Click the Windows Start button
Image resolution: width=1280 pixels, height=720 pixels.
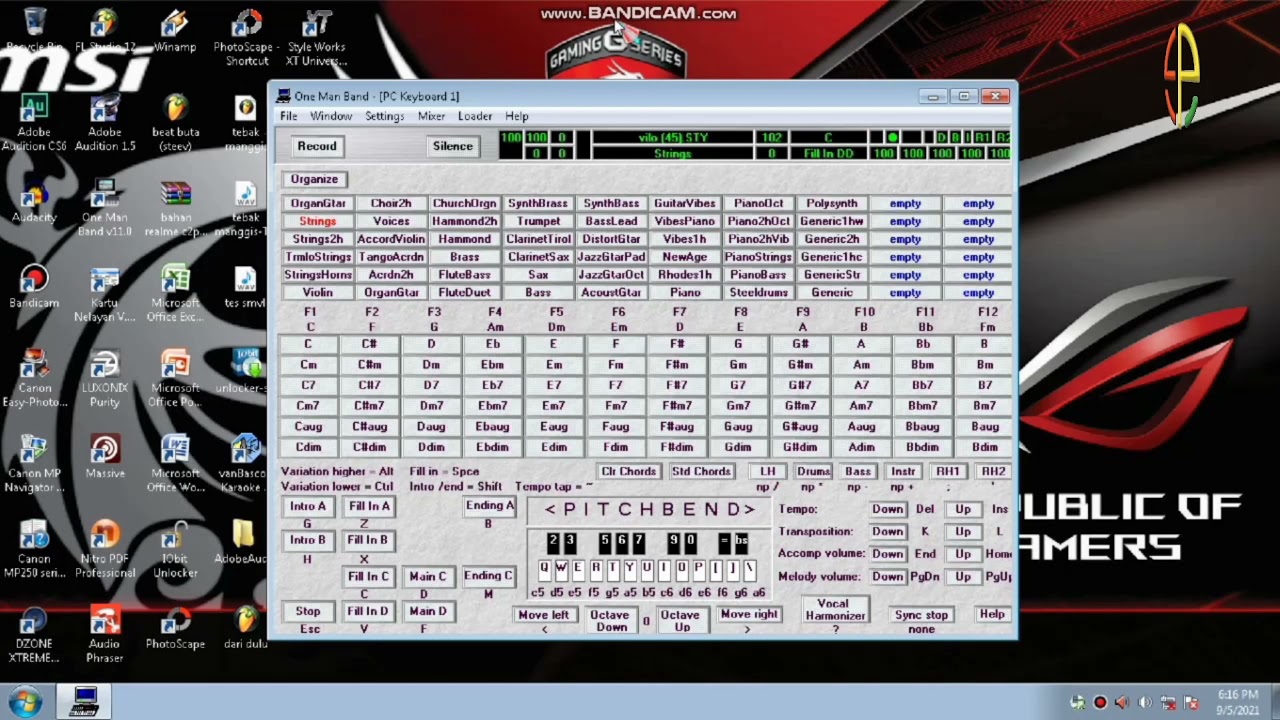pos(25,701)
